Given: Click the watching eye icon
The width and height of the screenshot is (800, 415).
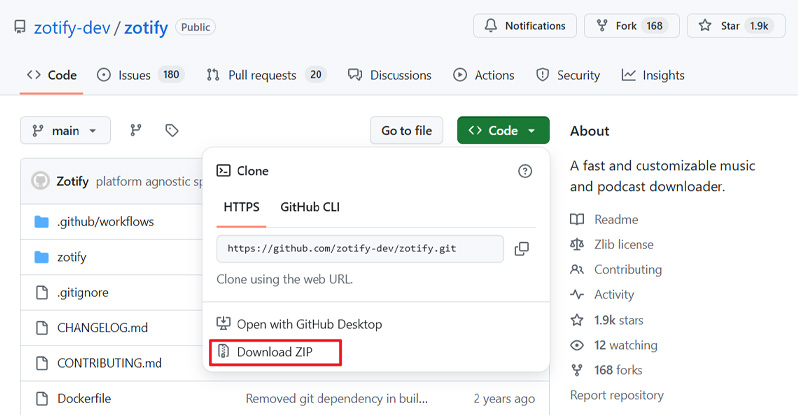Looking at the screenshot, I should (x=577, y=345).
